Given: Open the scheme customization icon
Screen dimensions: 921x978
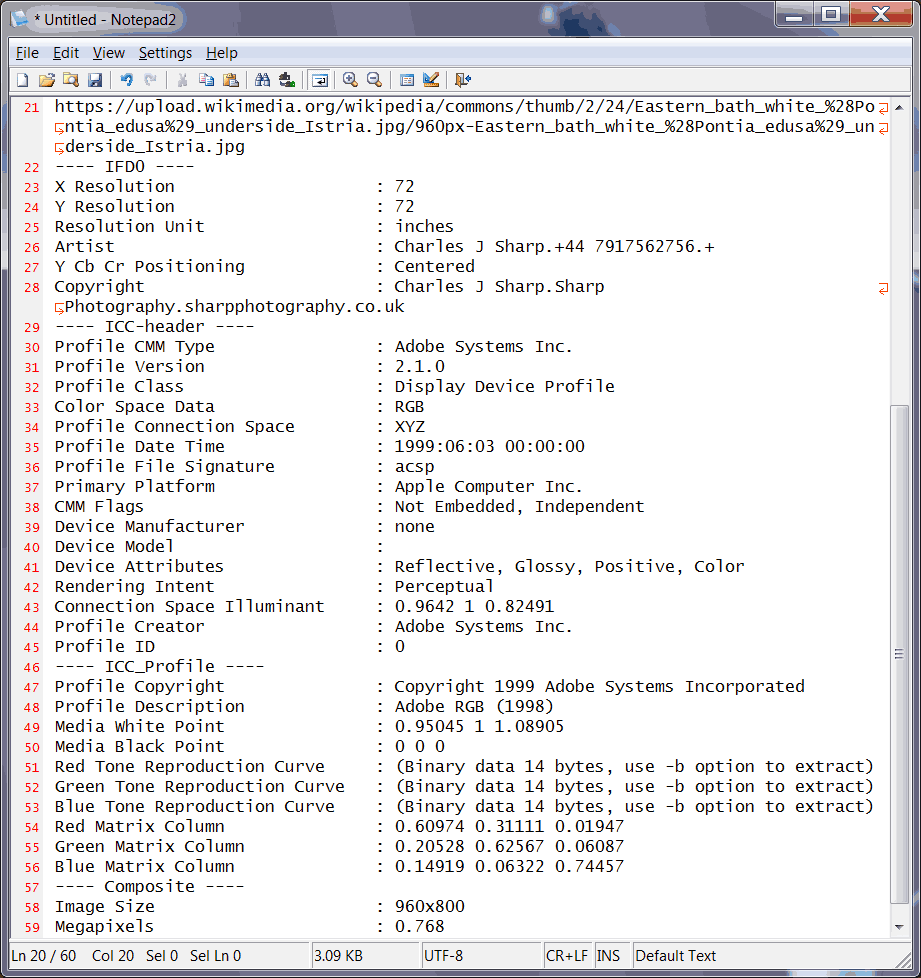Looking at the screenshot, I should [x=431, y=80].
